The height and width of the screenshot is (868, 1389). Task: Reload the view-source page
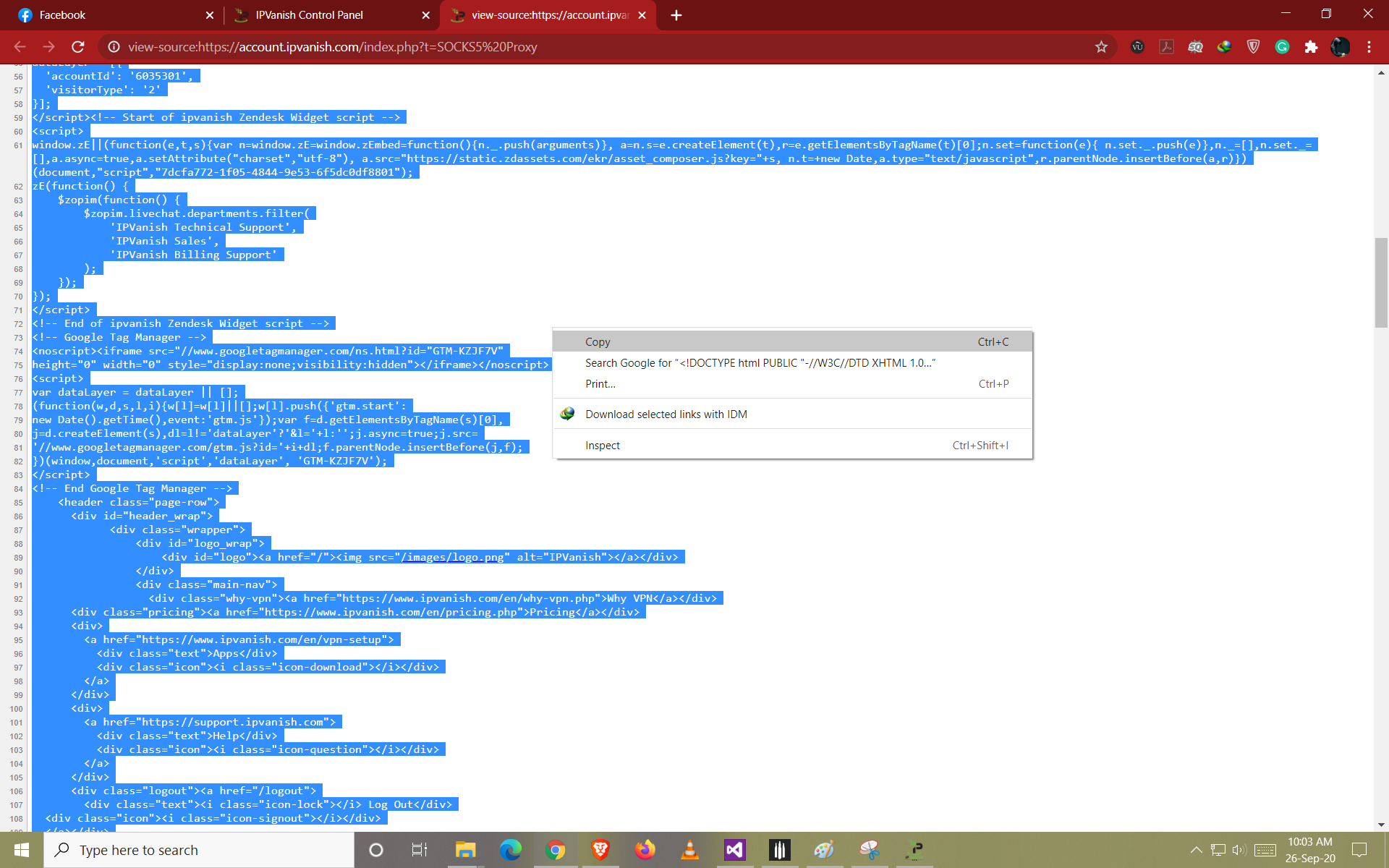pos(78,47)
